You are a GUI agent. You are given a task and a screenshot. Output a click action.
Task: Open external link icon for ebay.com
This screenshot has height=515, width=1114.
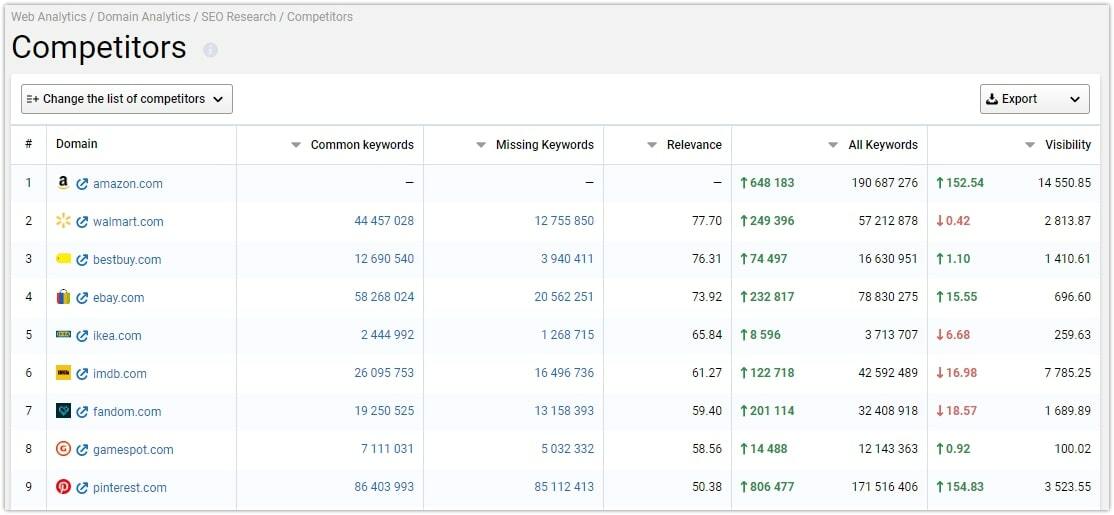(82, 298)
